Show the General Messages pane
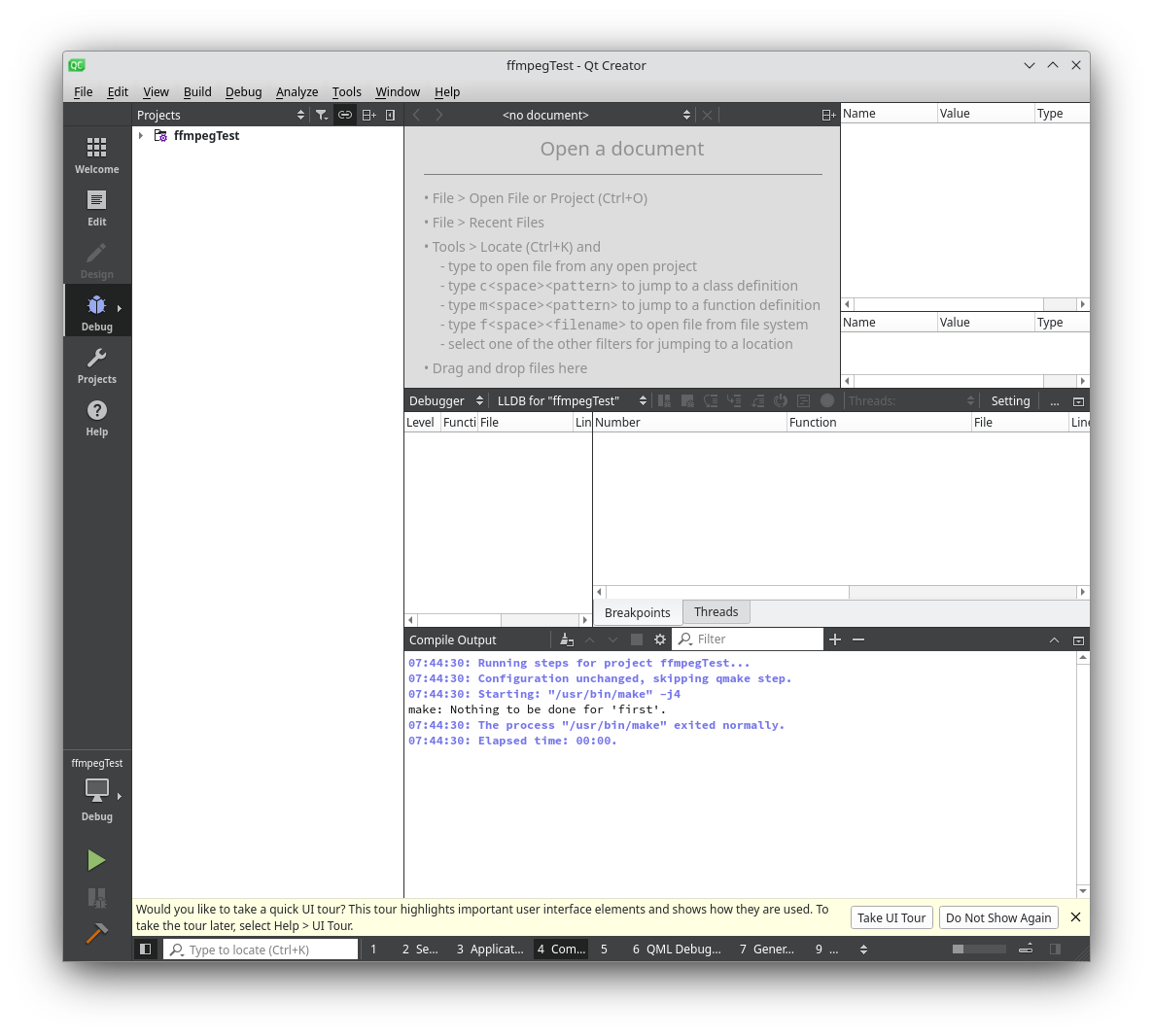 [767, 950]
